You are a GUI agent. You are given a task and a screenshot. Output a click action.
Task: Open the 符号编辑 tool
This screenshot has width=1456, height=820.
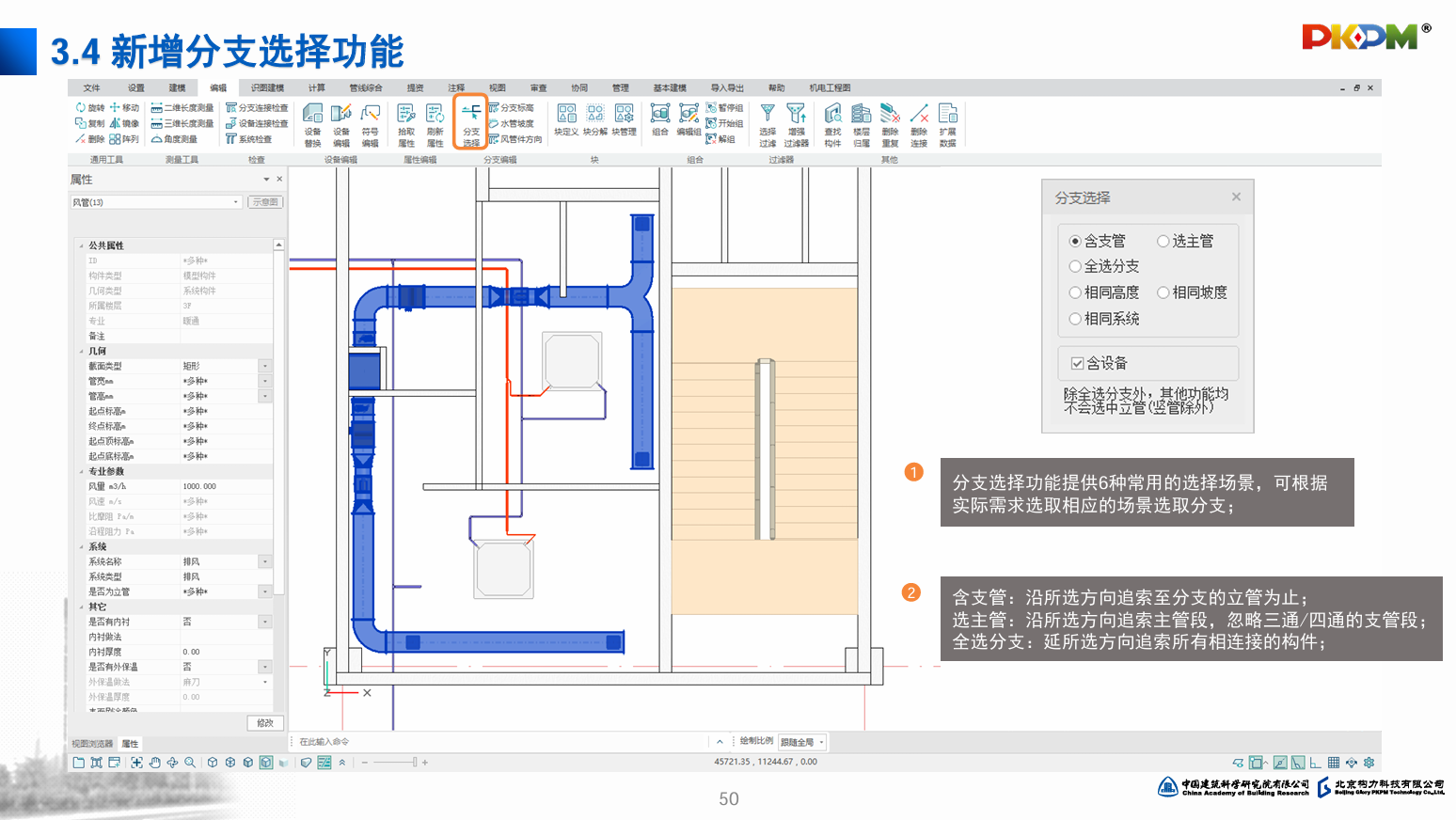pyautogui.click(x=371, y=125)
